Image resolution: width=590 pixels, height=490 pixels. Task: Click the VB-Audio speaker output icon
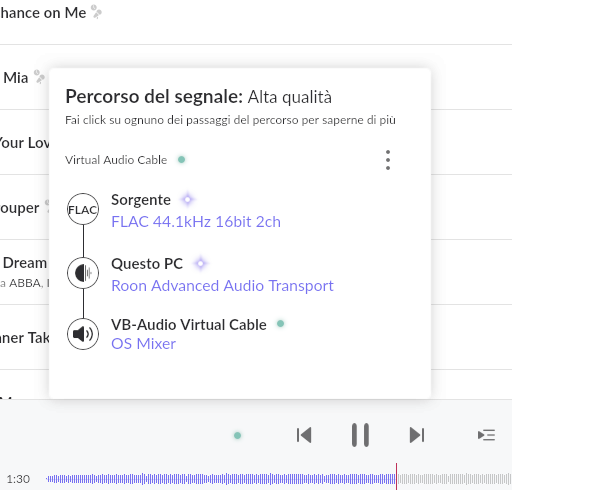[83, 334]
